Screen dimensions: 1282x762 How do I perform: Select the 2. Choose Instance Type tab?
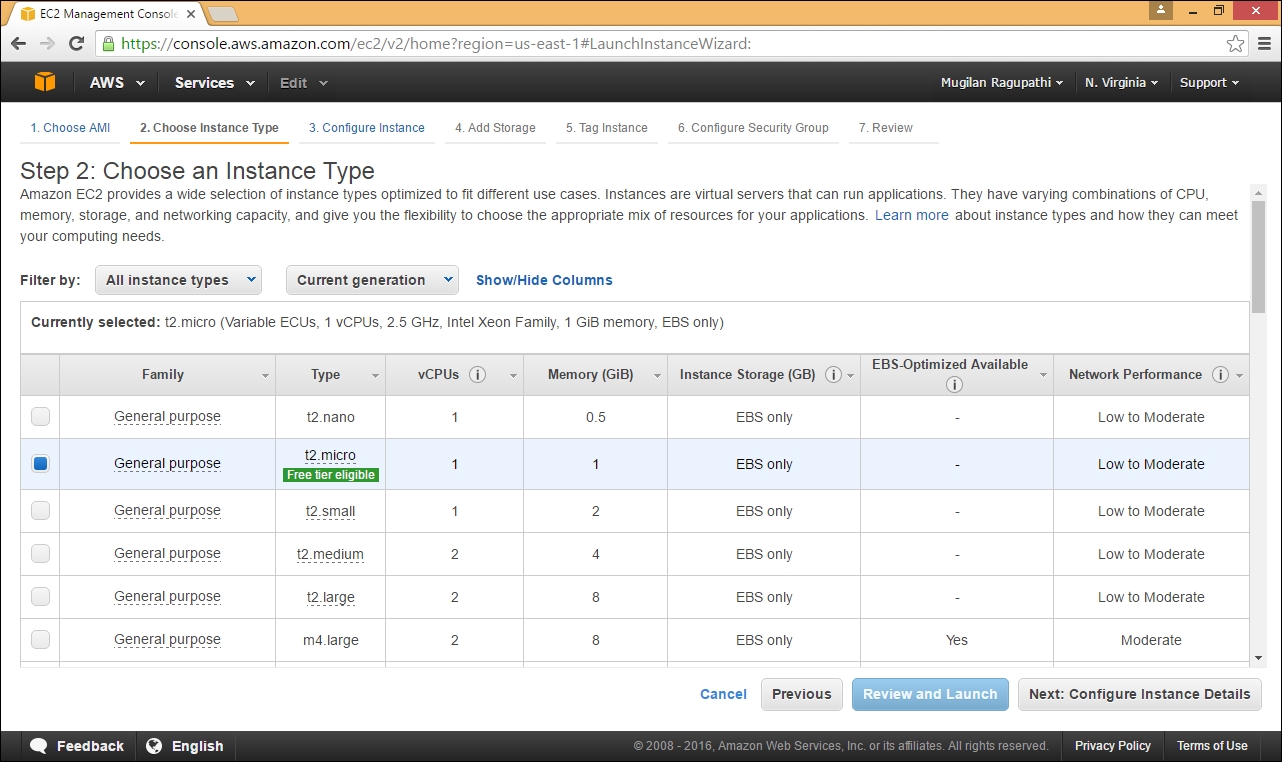[x=209, y=128]
